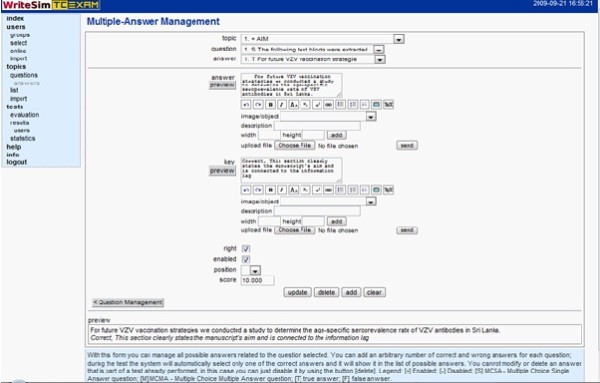Toggle italic in key editor toolbar
Viewport: 600px width, 383px height.
[282, 190]
